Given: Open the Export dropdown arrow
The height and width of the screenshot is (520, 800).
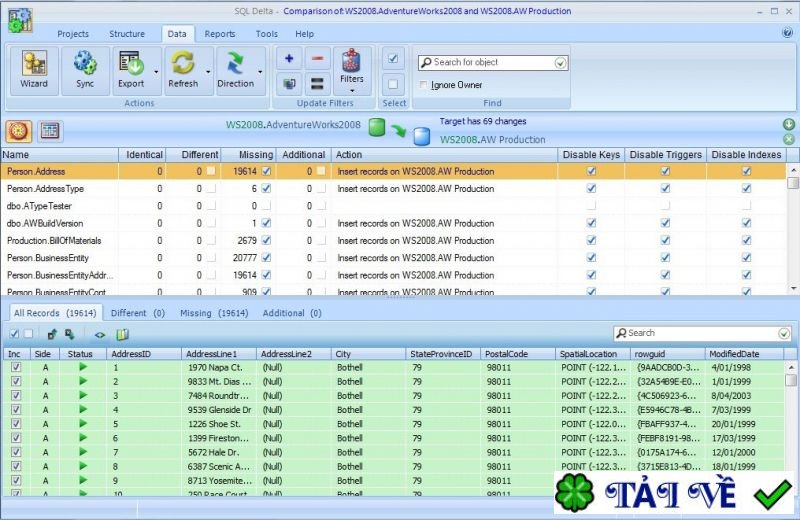Looking at the screenshot, I should pyautogui.click(x=156, y=72).
